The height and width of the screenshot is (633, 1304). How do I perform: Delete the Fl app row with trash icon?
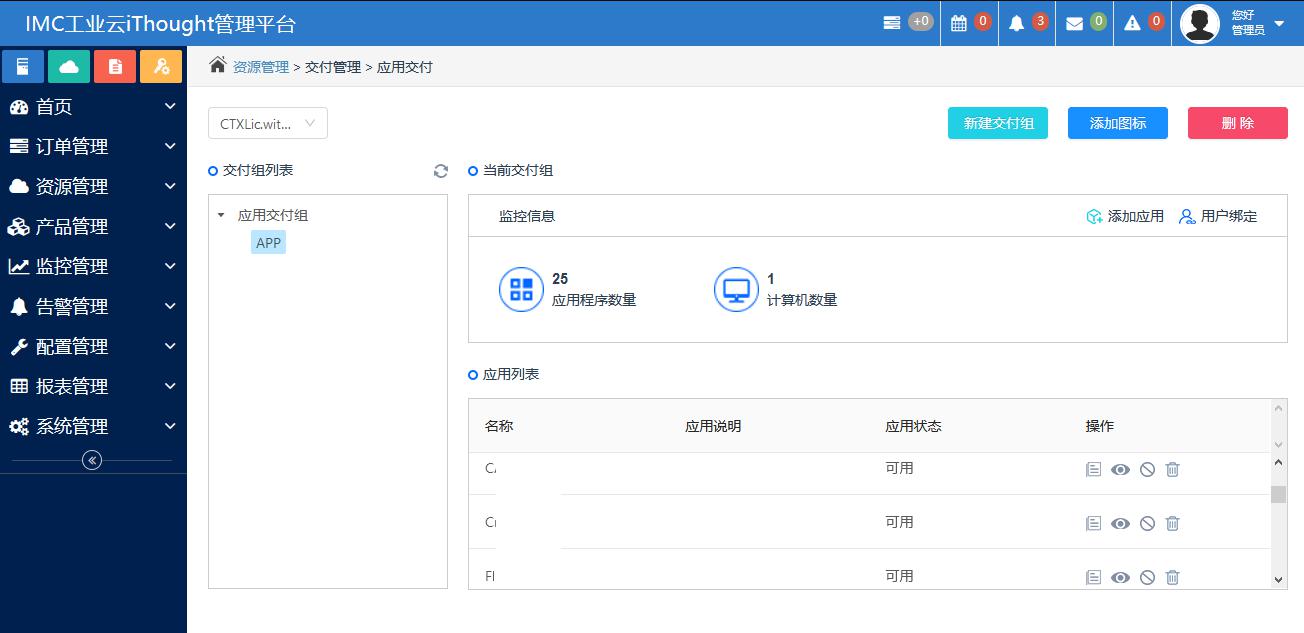point(1173,577)
